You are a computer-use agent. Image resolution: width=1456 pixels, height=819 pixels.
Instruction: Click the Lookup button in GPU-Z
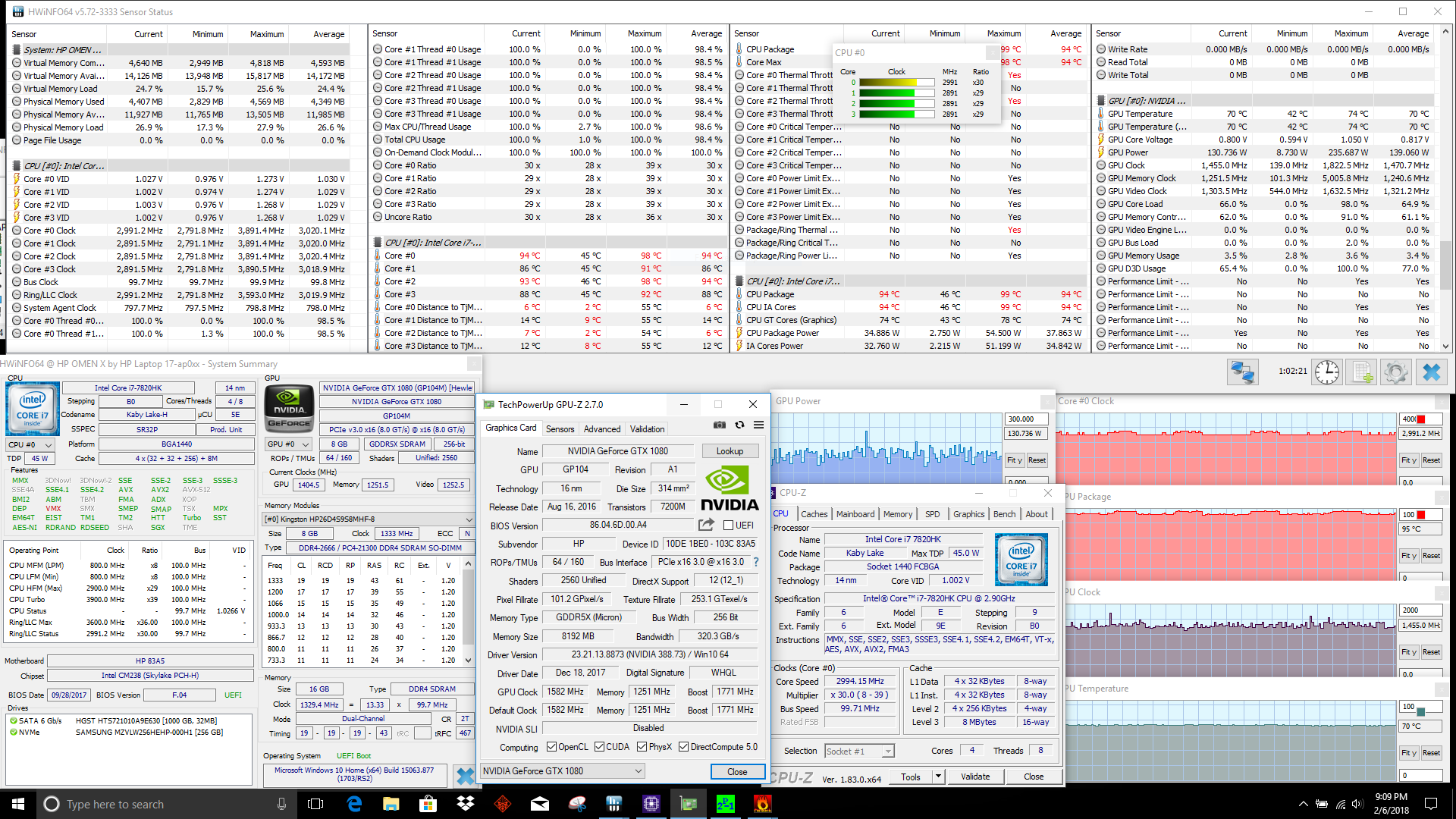pyautogui.click(x=730, y=451)
